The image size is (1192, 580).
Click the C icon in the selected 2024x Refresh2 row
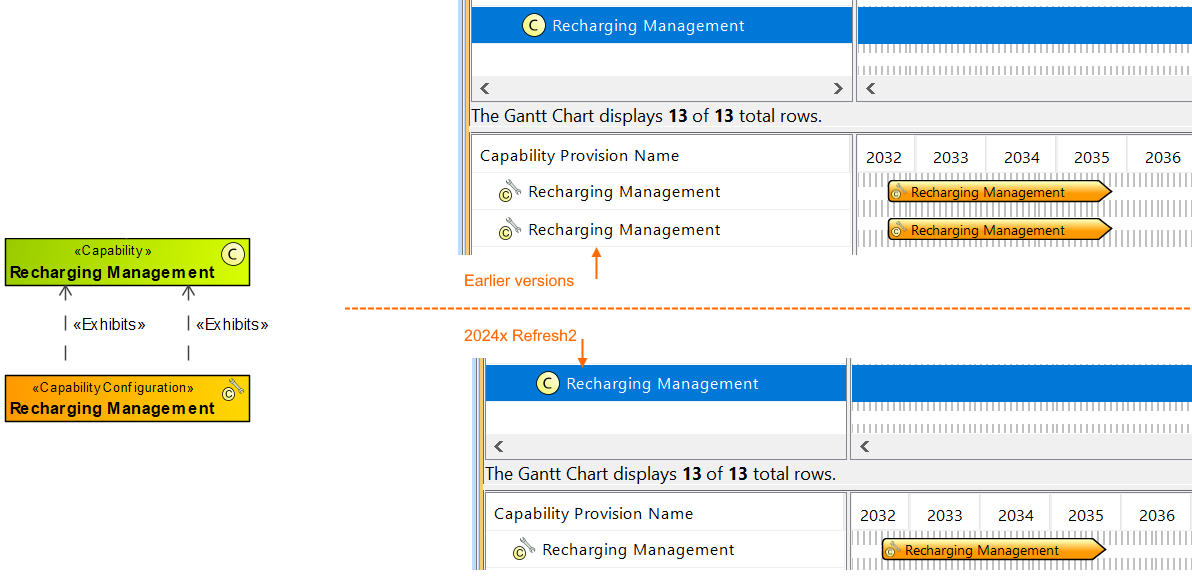tap(547, 384)
